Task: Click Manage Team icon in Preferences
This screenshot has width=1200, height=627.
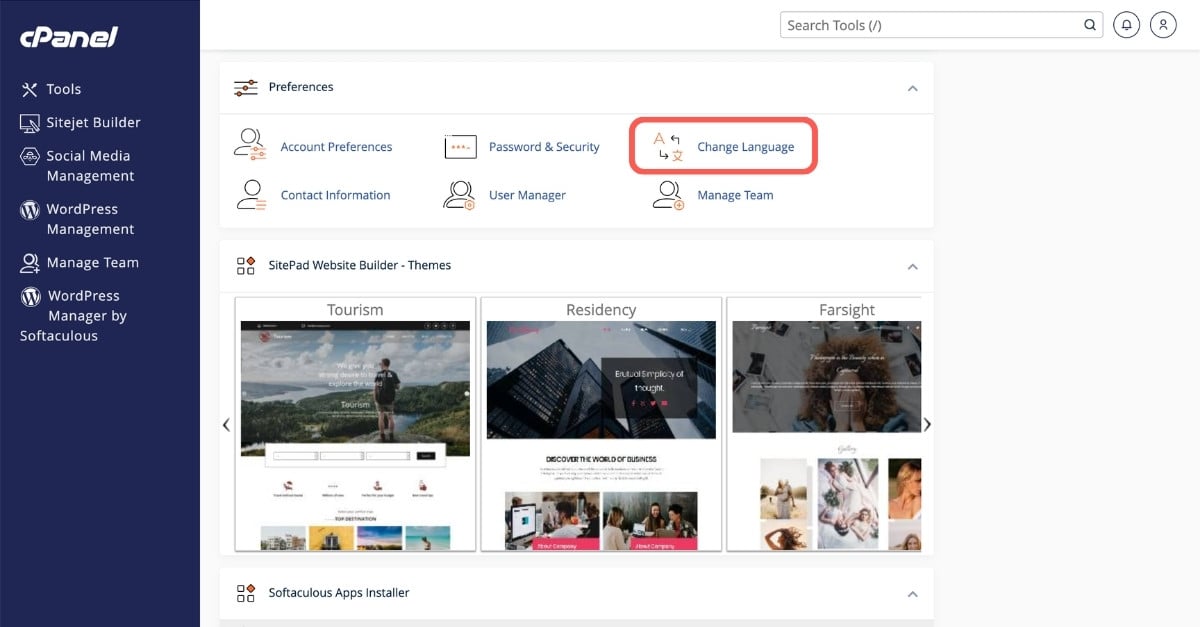Action: click(x=668, y=194)
